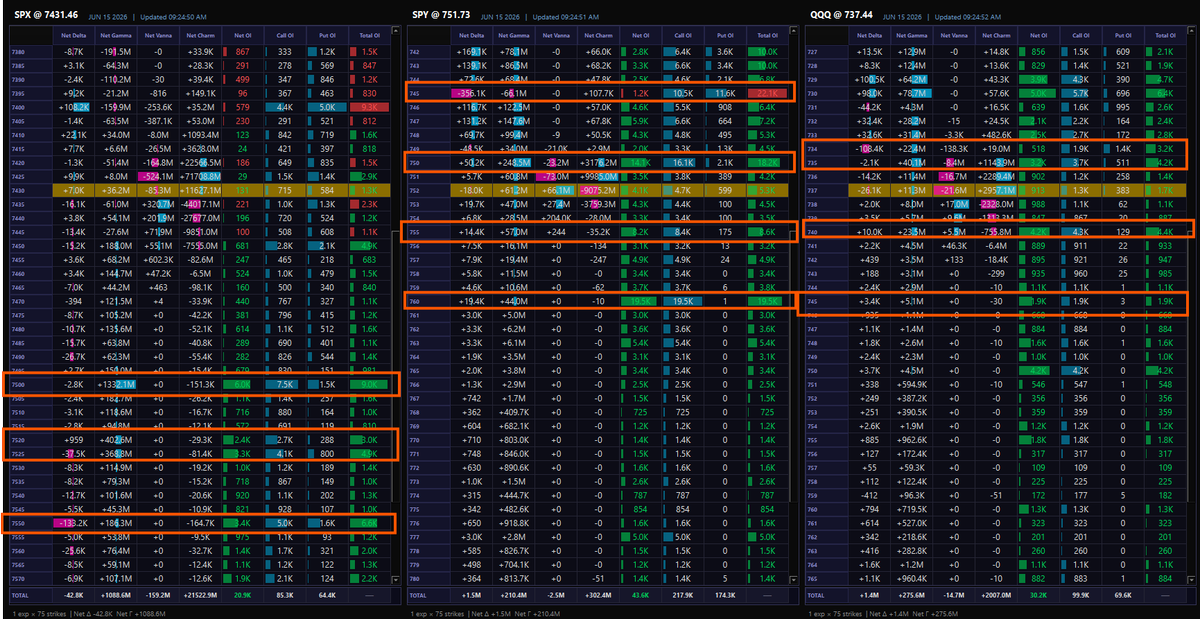1200x619 pixels.
Task: Select highlighted strike 7430 label in SPX panel
Action: pos(18,189)
